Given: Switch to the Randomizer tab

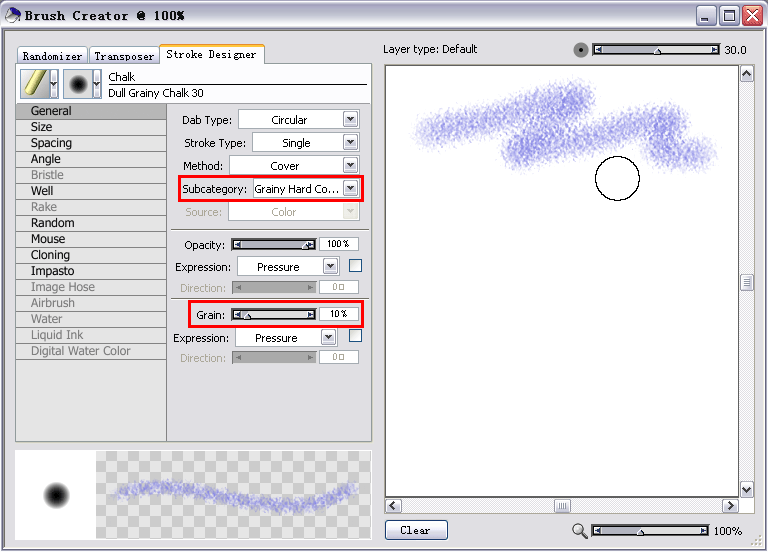Looking at the screenshot, I should pos(52,56).
